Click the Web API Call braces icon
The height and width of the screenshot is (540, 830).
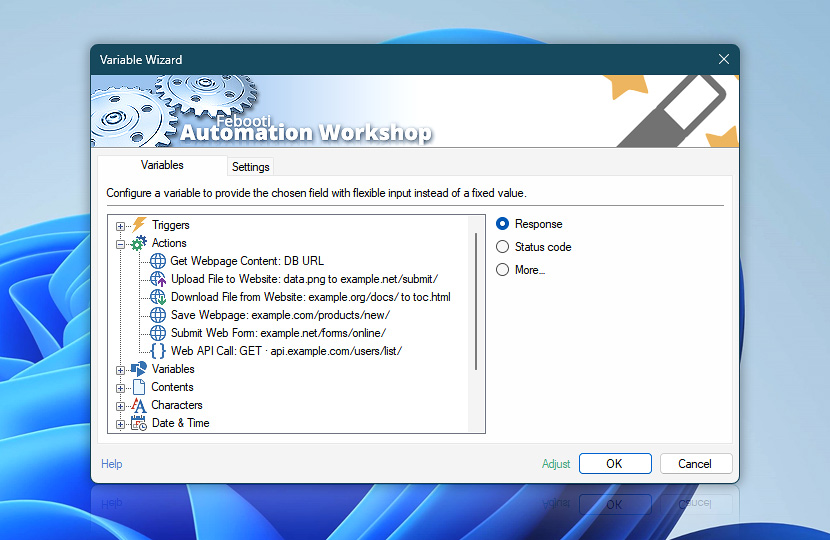point(158,351)
